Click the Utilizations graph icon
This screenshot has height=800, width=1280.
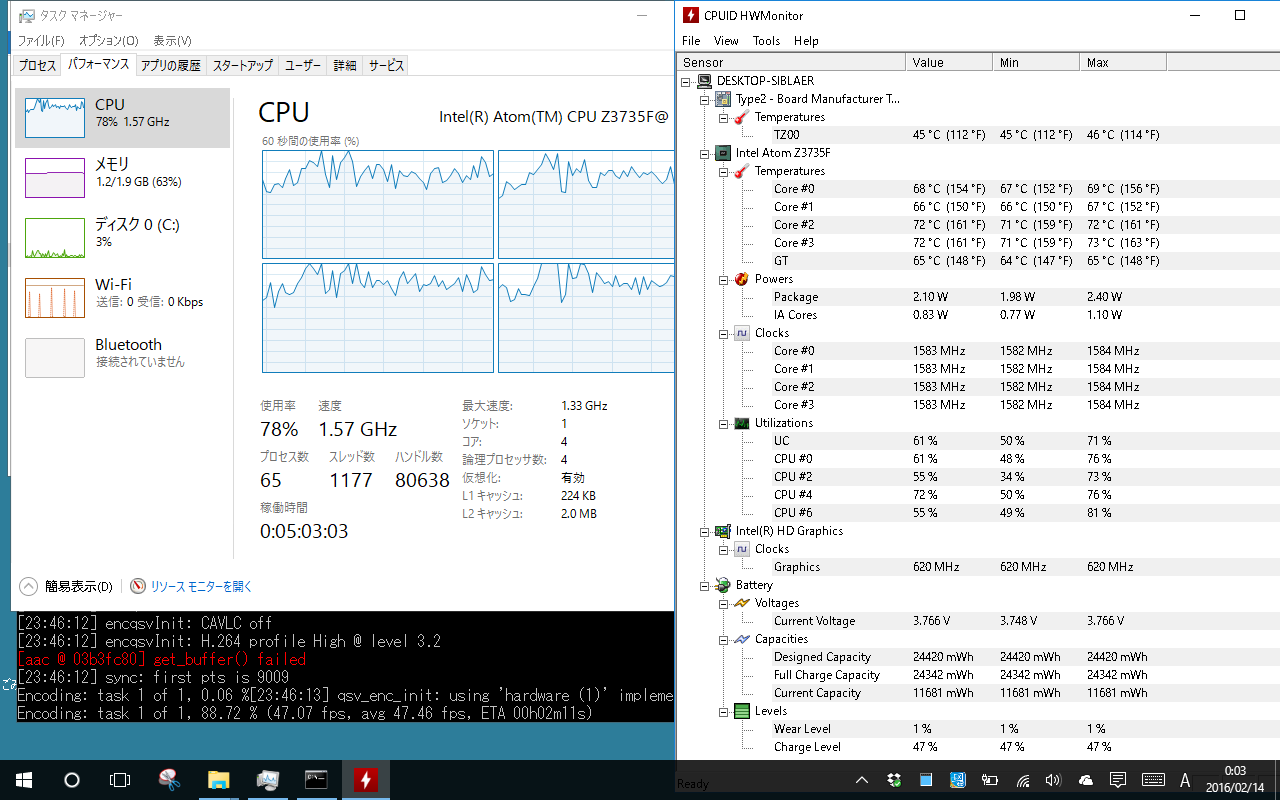[x=741, y=423]
